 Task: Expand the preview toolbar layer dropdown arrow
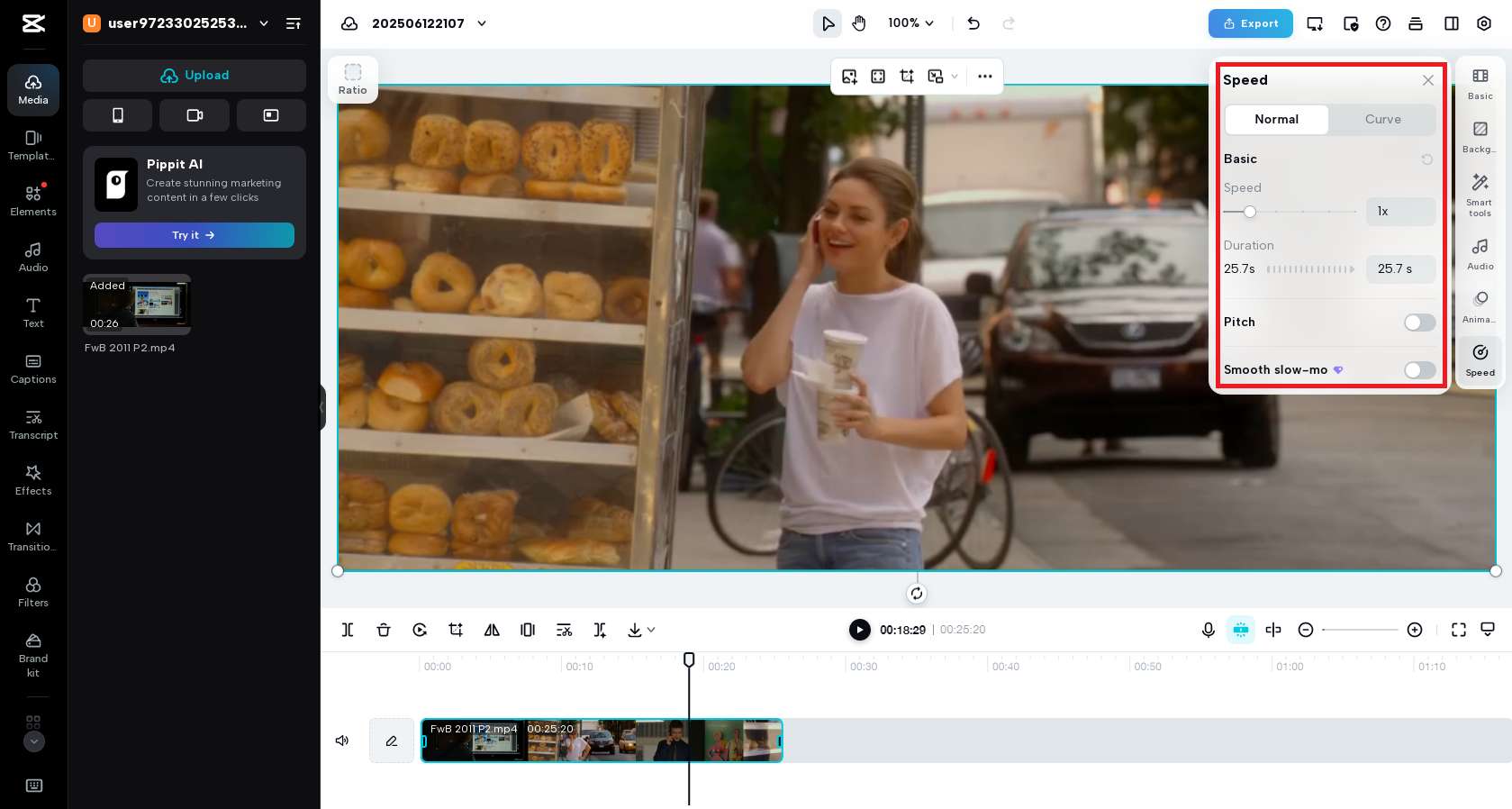955,77
